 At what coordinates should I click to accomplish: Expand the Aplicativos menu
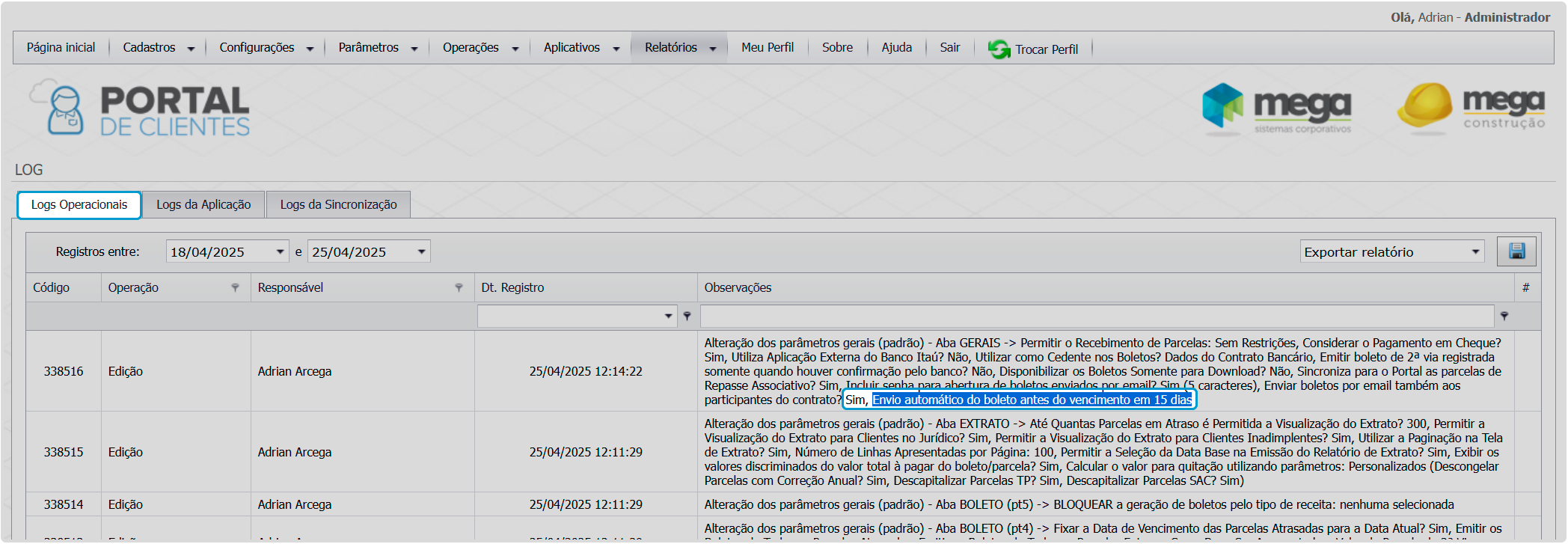tap(581, 48)
